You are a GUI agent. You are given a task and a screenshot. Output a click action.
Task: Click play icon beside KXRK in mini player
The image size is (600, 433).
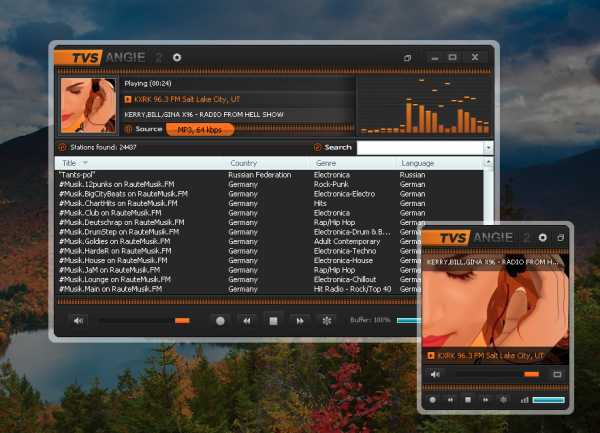click(431, 356)
